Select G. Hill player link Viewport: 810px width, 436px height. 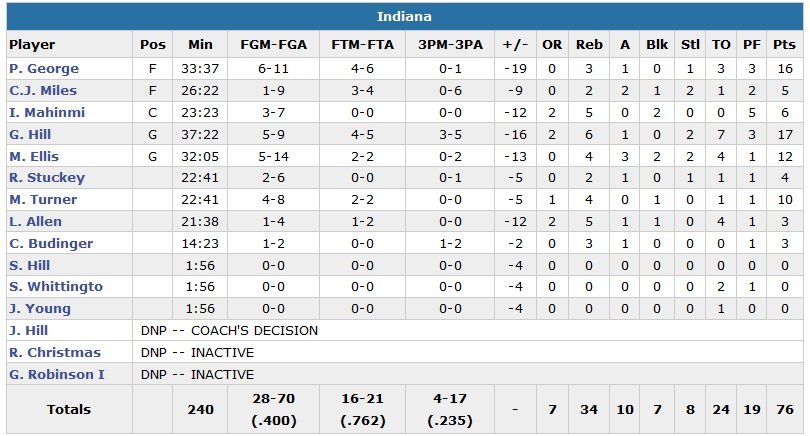point(30,134)
